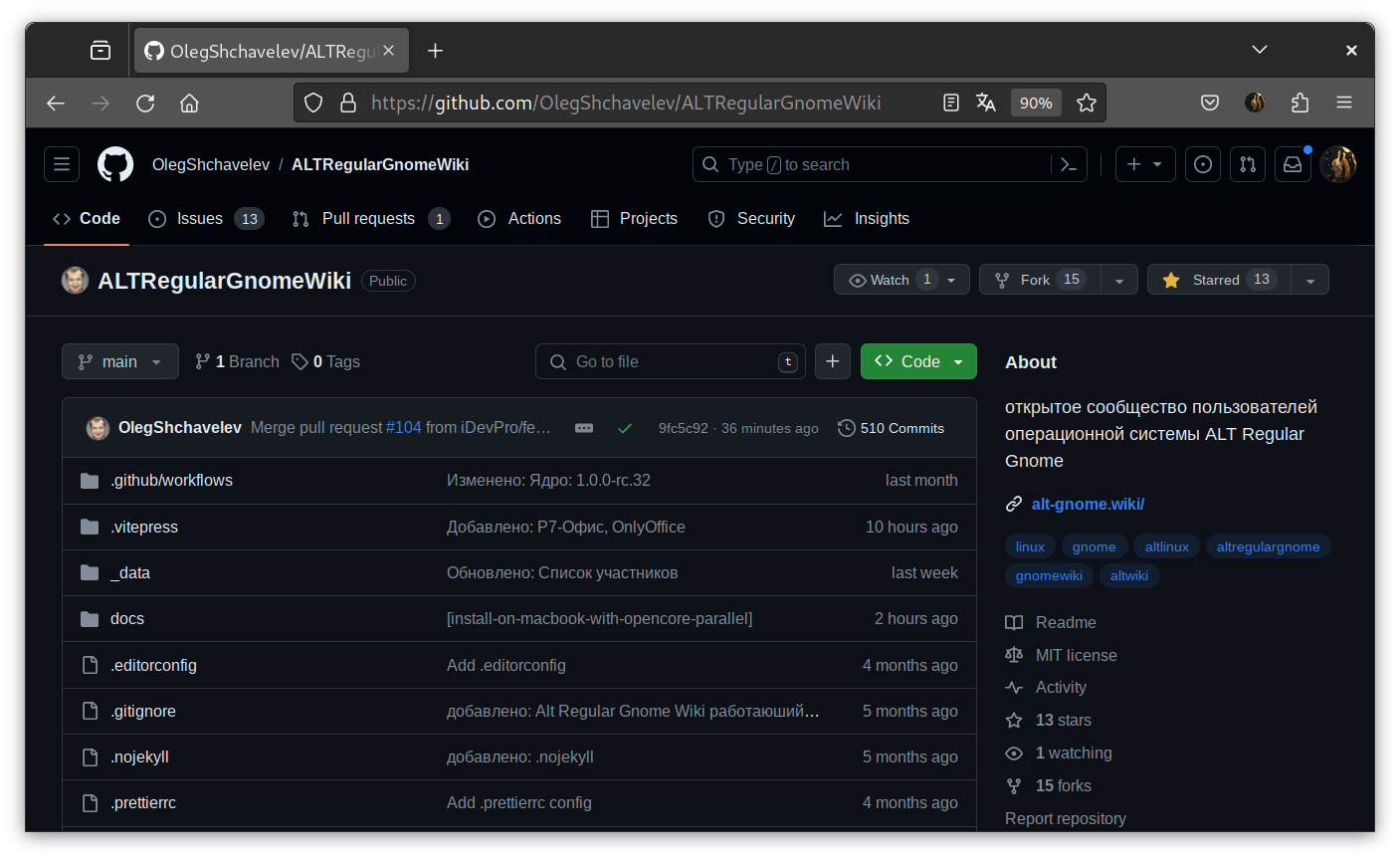Expand commit message with ellipsis button
Screen dimensions: 1400x860
pyautogui.click(x=584, y=428)
